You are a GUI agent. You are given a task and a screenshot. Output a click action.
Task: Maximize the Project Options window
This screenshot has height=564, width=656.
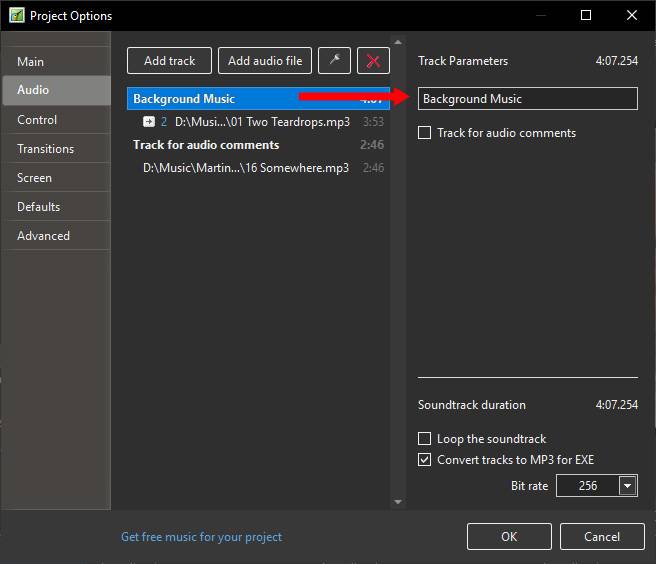point(586,15)
